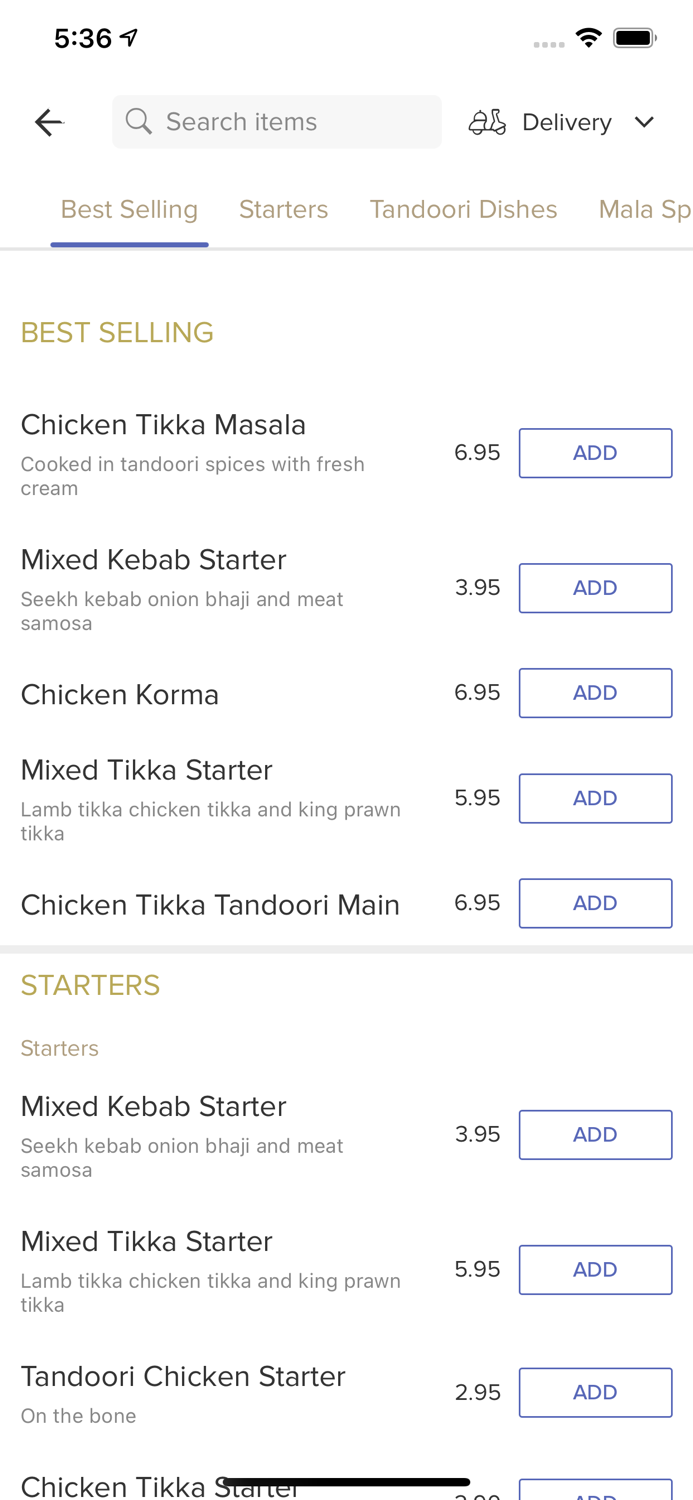
Task: Open the Tandoori Dishes tab
Action: click(x=464, y=209)
